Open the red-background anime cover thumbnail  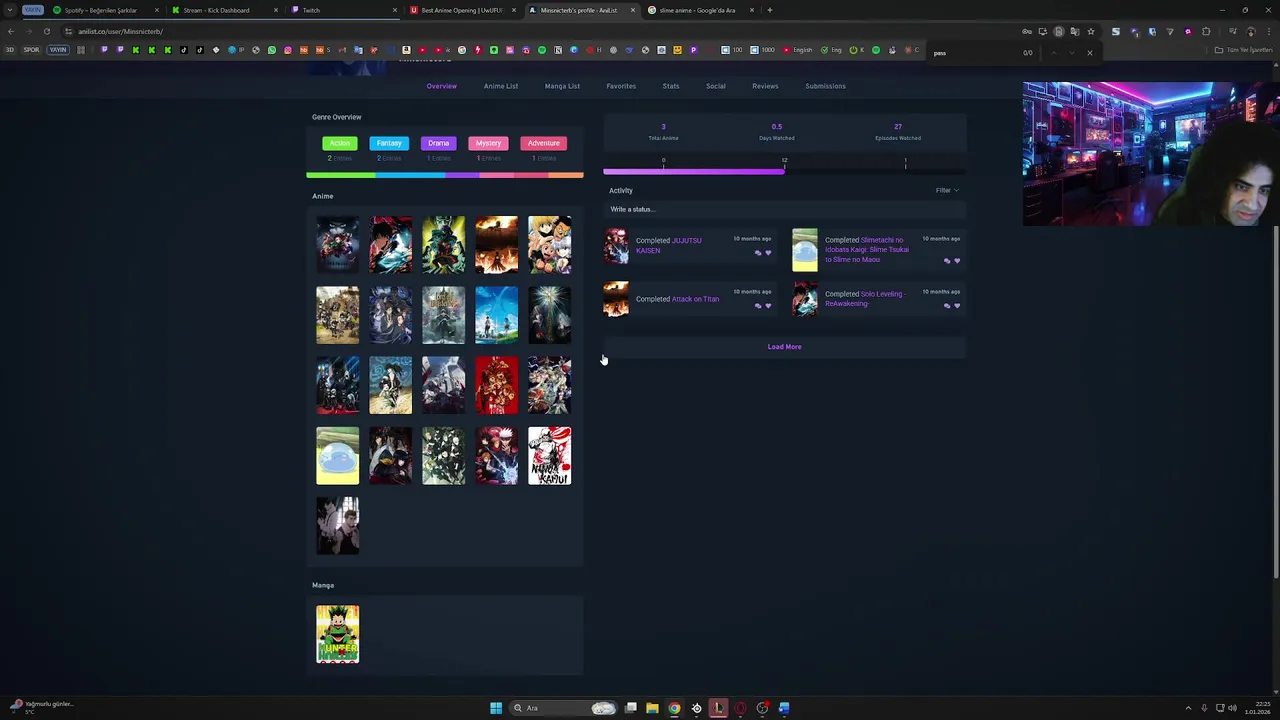point(497,385)
